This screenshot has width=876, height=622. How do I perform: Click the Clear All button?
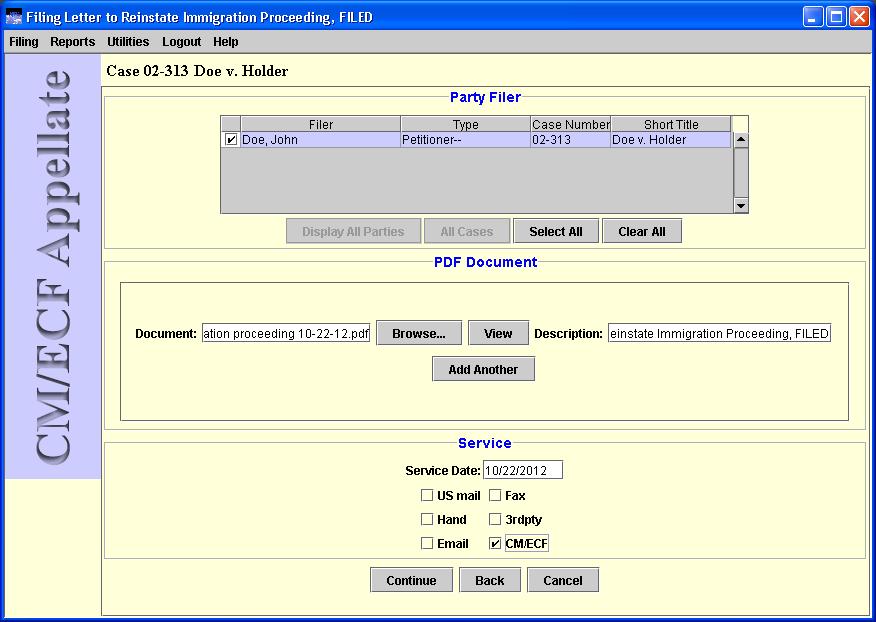642,231
